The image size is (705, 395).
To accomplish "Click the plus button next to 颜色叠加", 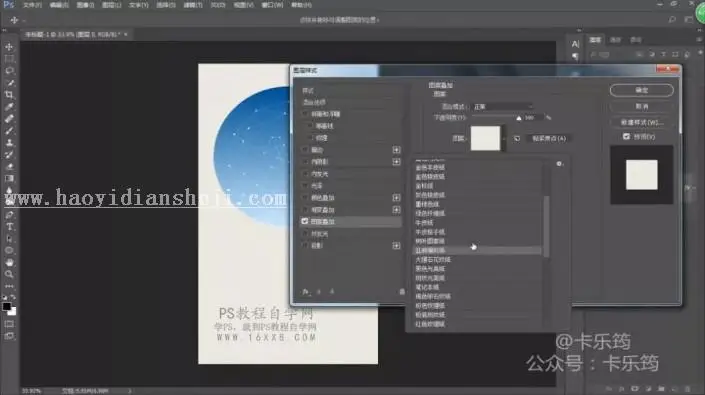I will (x=396, y=198).
